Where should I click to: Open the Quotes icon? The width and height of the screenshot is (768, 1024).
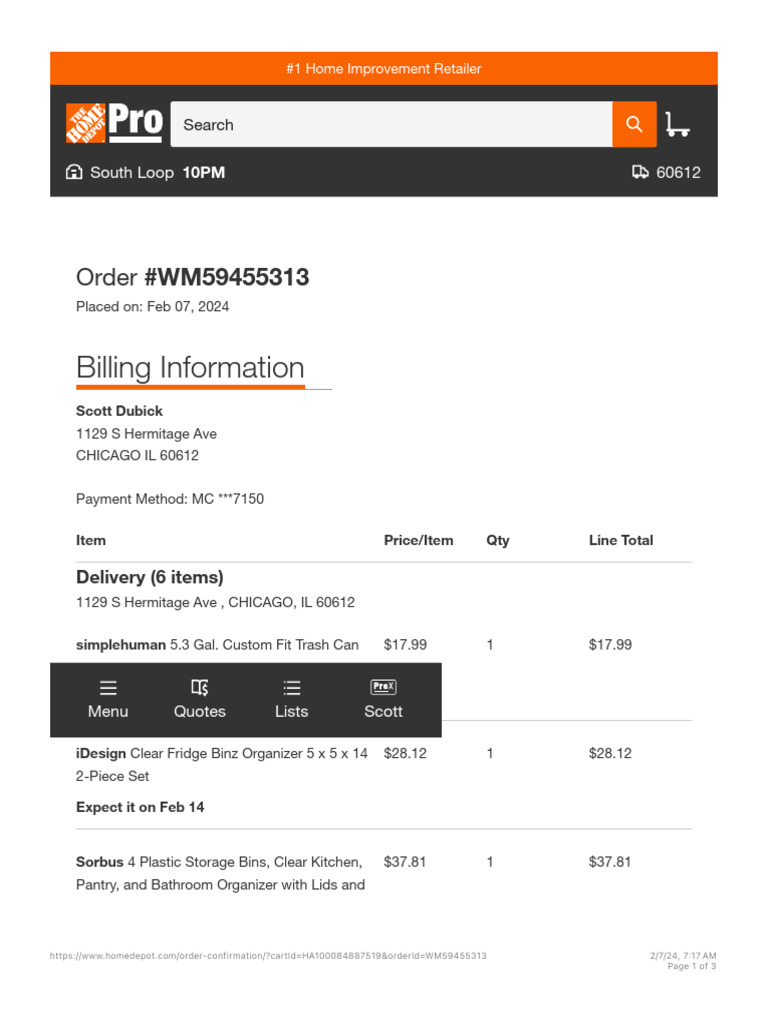(x=200, y=687)
